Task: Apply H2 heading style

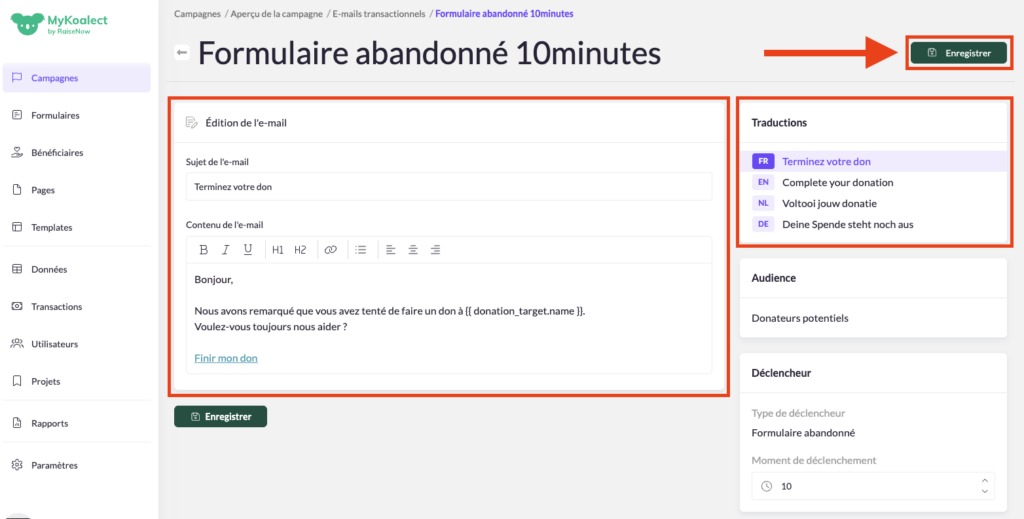Action: coord(300,250)
